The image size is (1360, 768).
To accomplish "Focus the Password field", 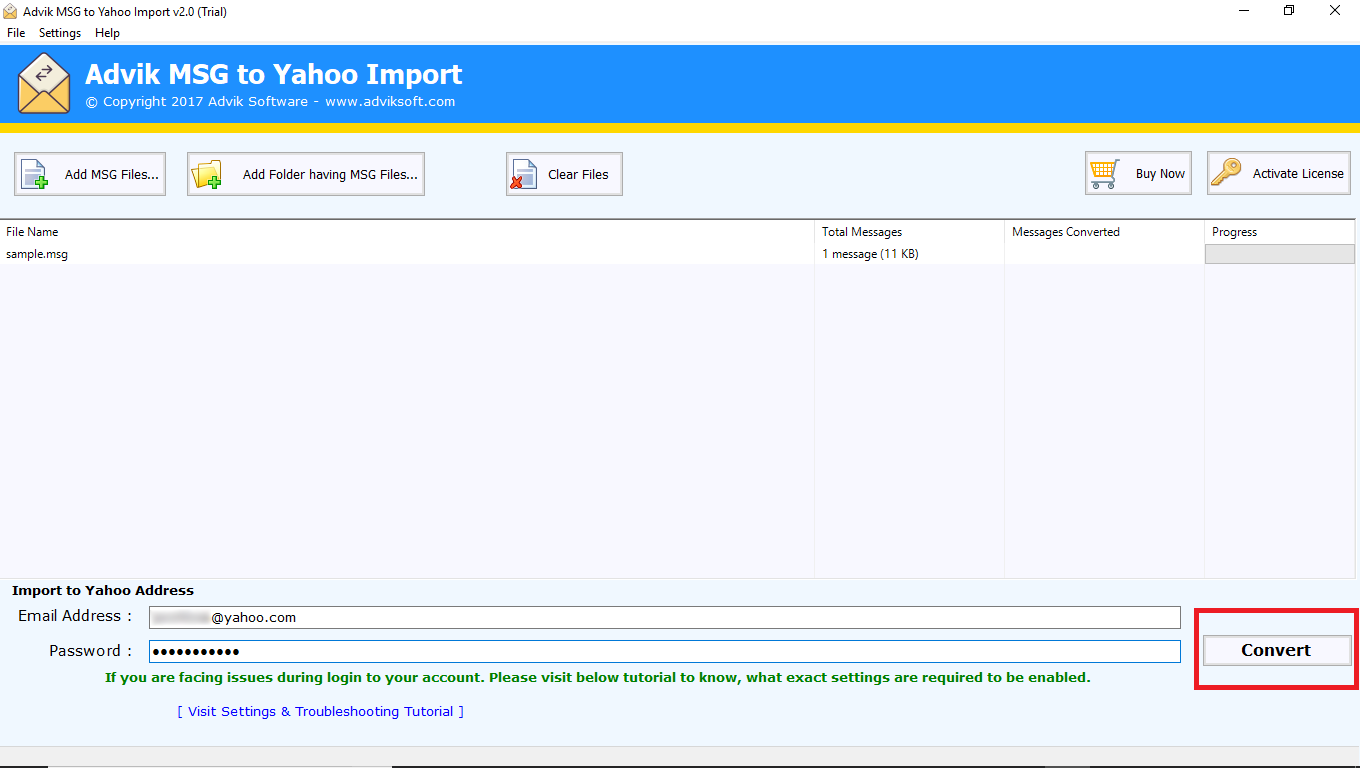I will point(665,651).
